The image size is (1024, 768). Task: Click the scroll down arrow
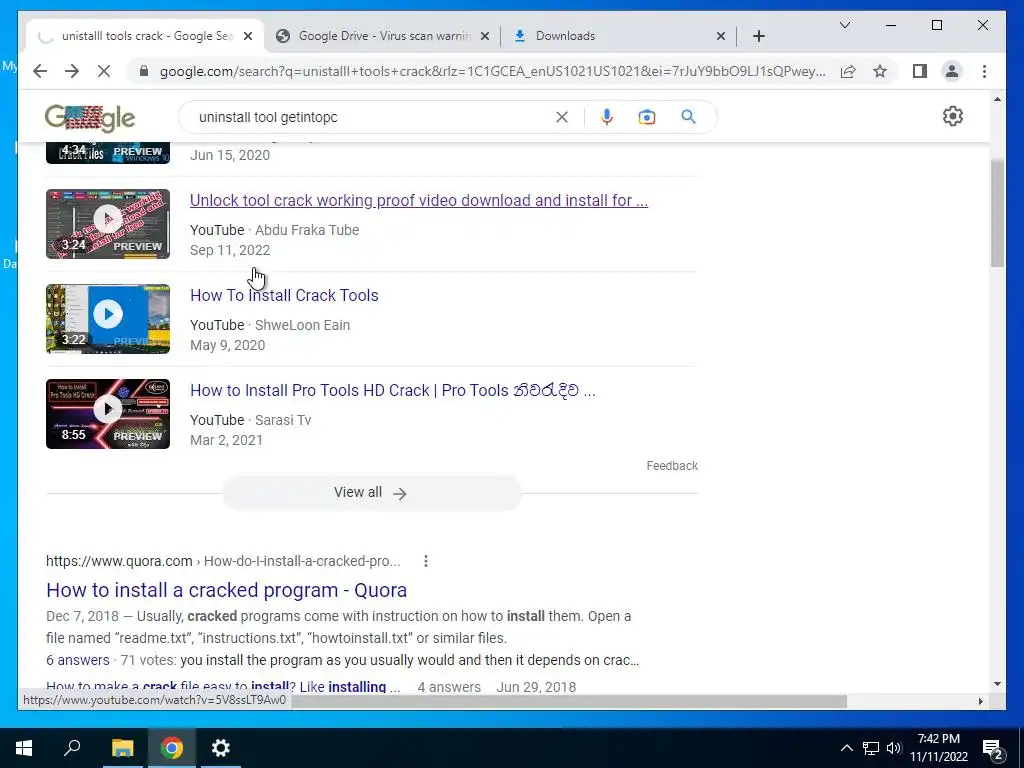(x=997, y=684)
